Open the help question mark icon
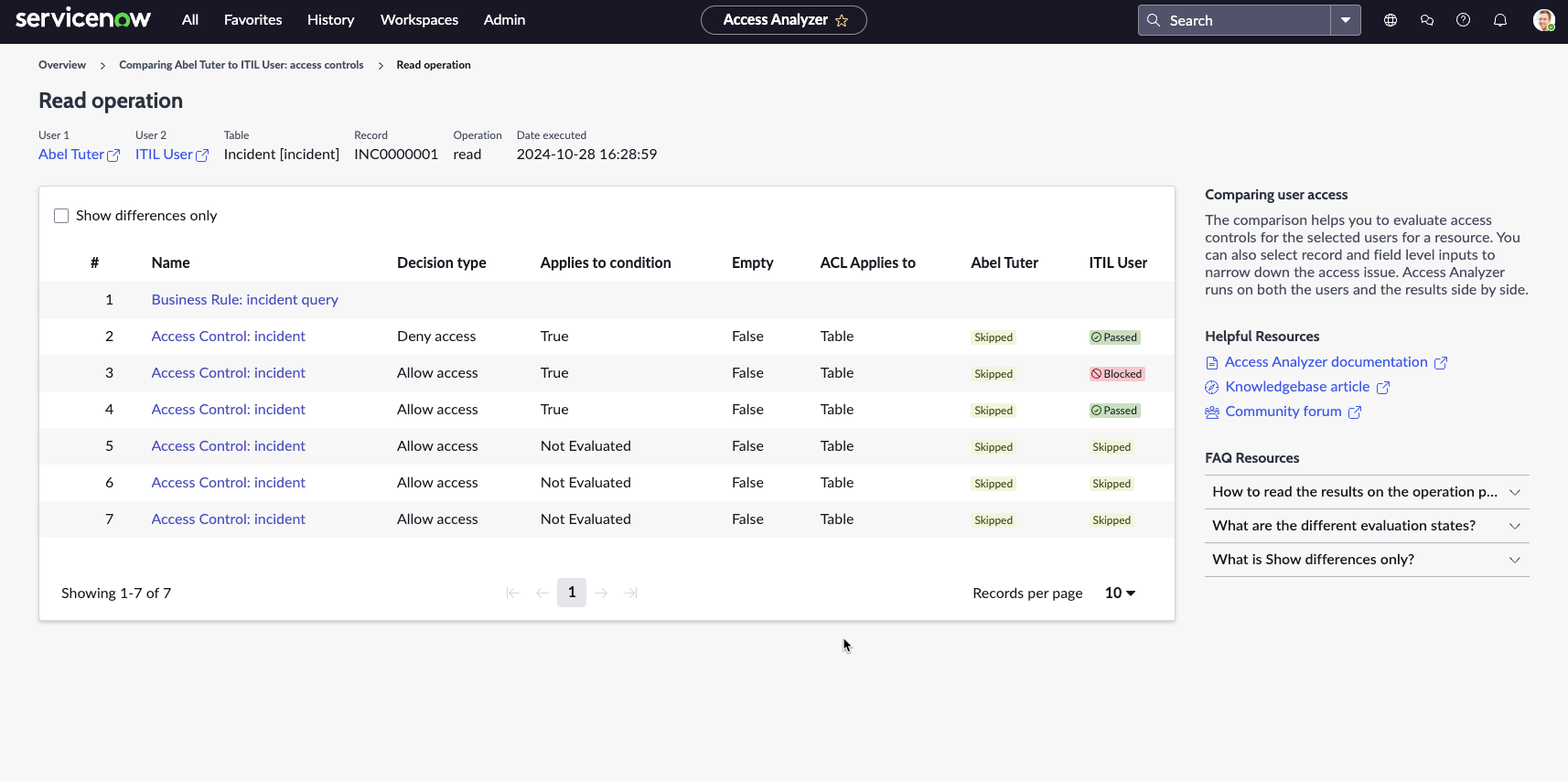1568x781 pixels. tap(1464, 20)
